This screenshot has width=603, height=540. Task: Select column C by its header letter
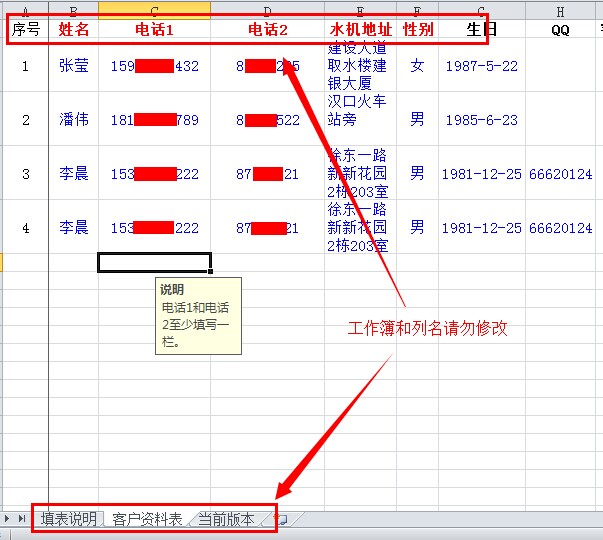(x=154, y=10)
